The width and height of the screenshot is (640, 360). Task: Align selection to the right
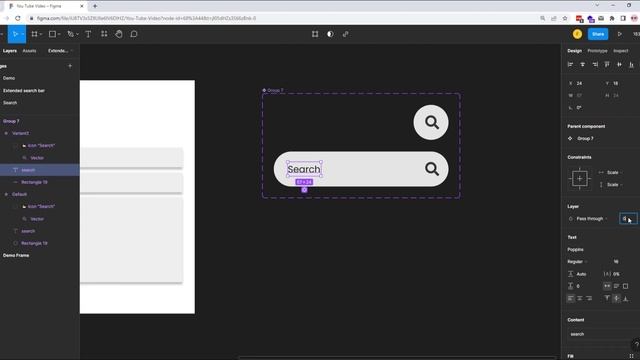[x=595, y=64]
